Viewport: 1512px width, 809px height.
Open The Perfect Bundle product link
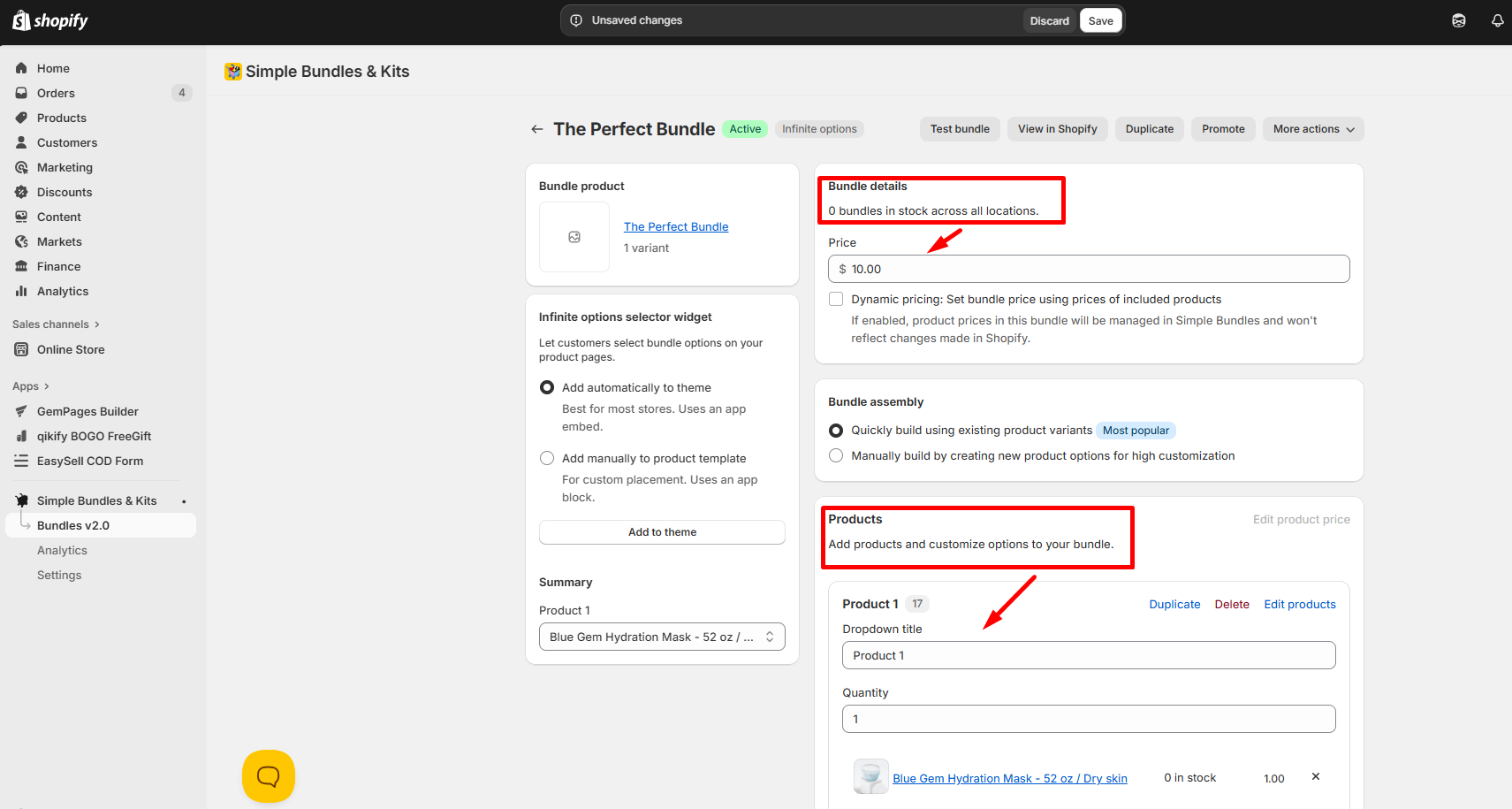point(676,226)
